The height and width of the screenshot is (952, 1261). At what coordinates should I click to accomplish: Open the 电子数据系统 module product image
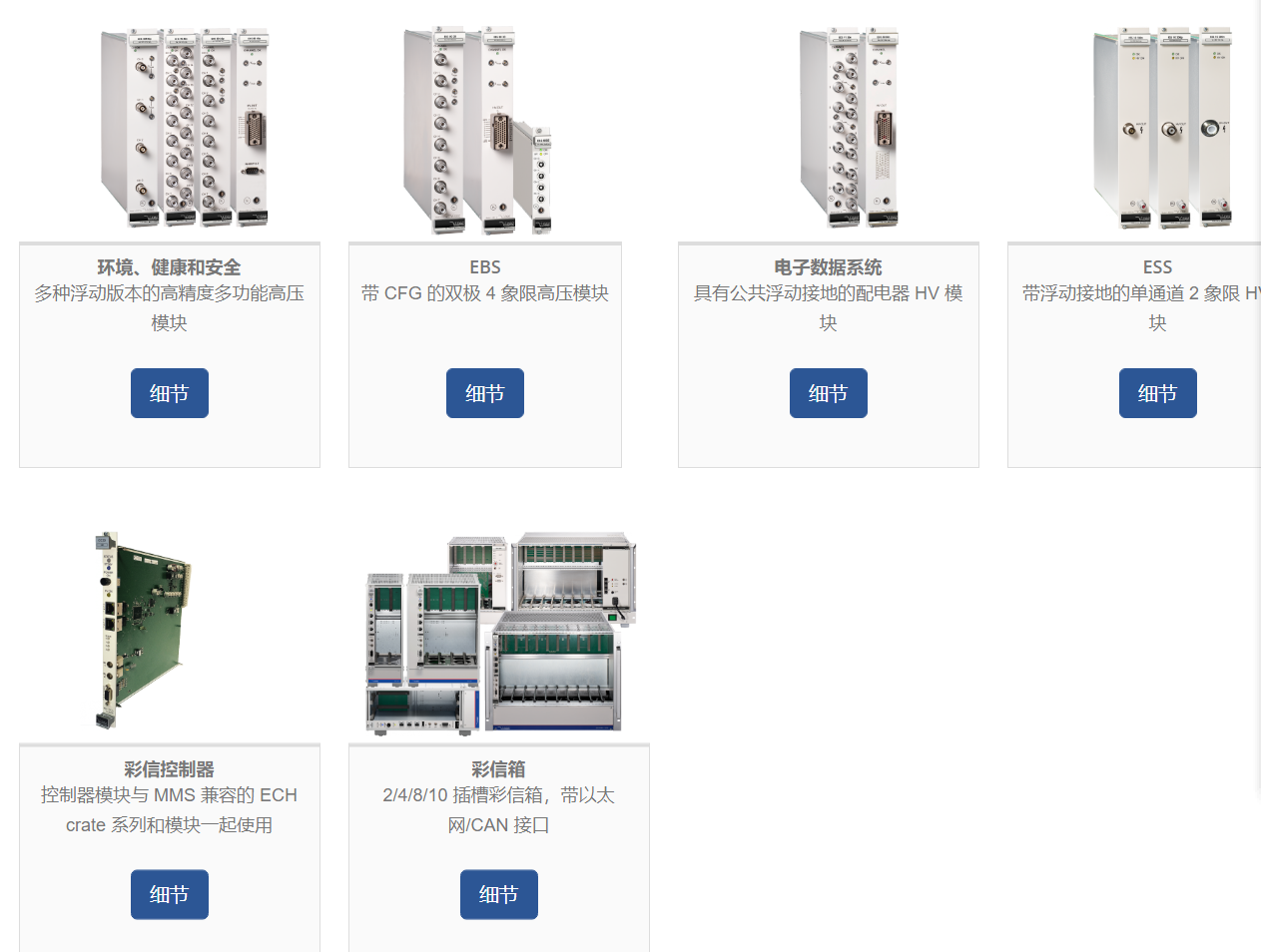tap(849, 128)
